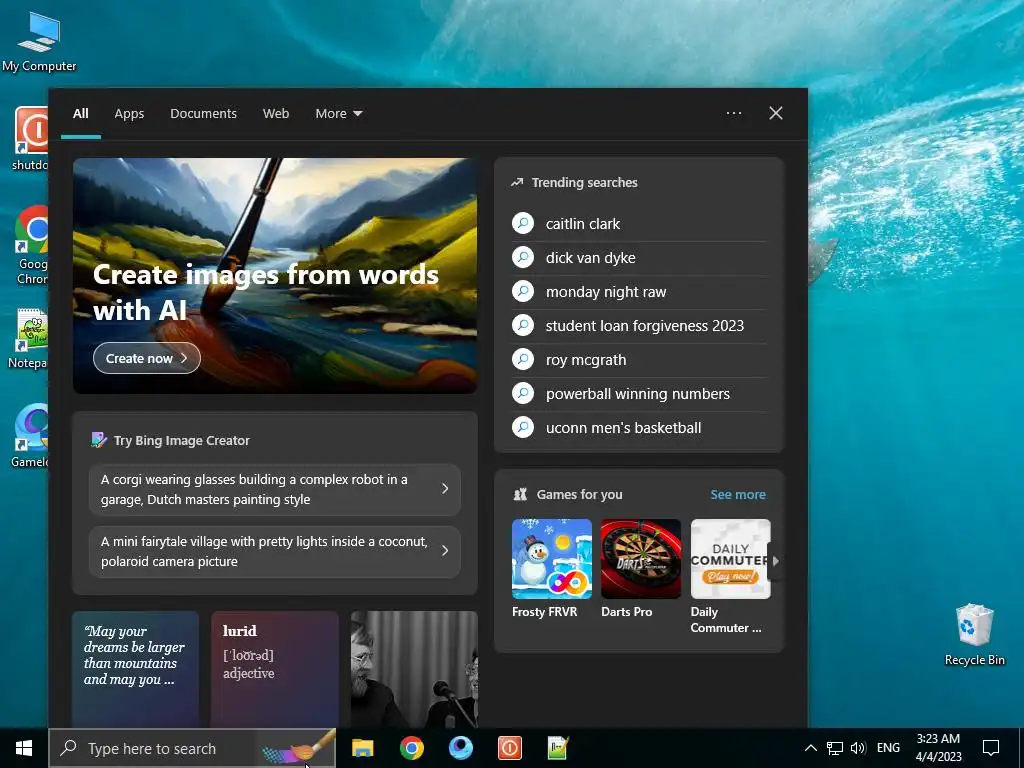
Task: Open the May your dreams quote card
Action: [x=136, y=669]
